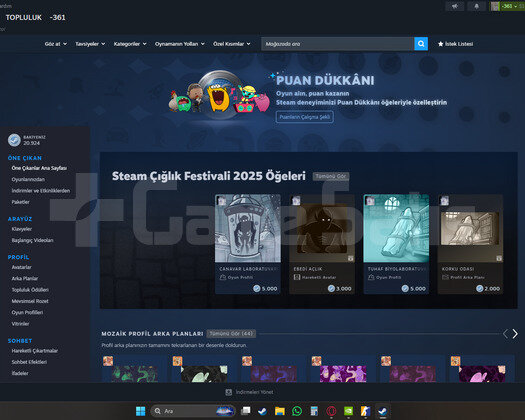This screenshot has height=420, width=525.
Task: Open Opera browser from the taskbar
Action: pos(331,411)
